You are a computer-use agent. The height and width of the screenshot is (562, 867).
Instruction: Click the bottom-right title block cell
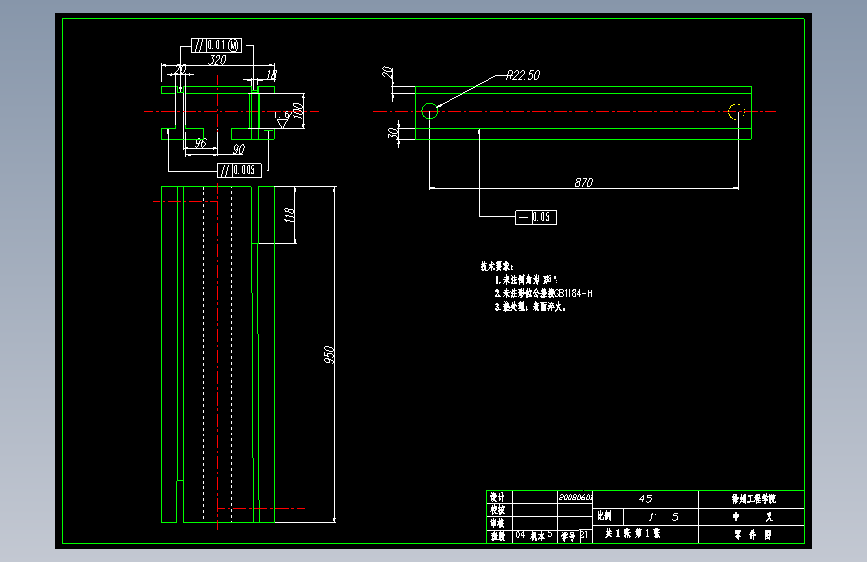751,534
